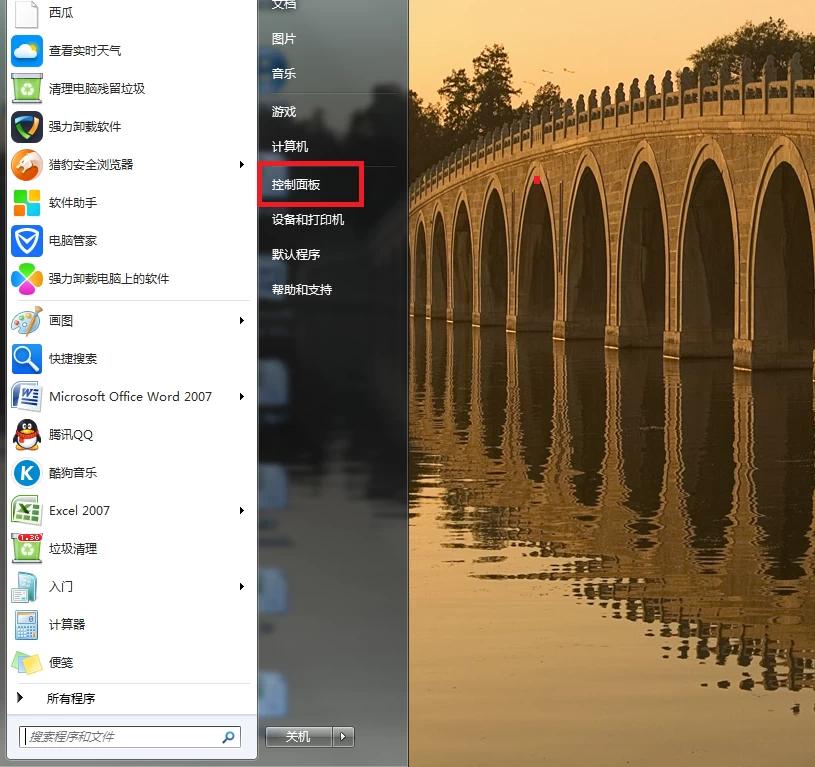Expand 猎豹安全浏览器 submenu arrow
The image size is (815, 767).
tap(241, 165)
